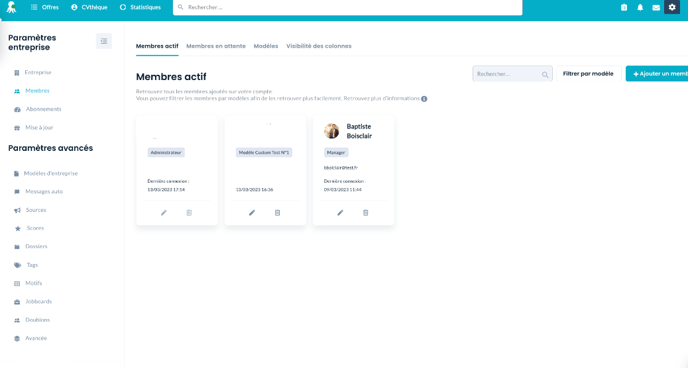Open Jobboards in the sidebar
This screenshot has width=688, height=368.
click(39, 301)
